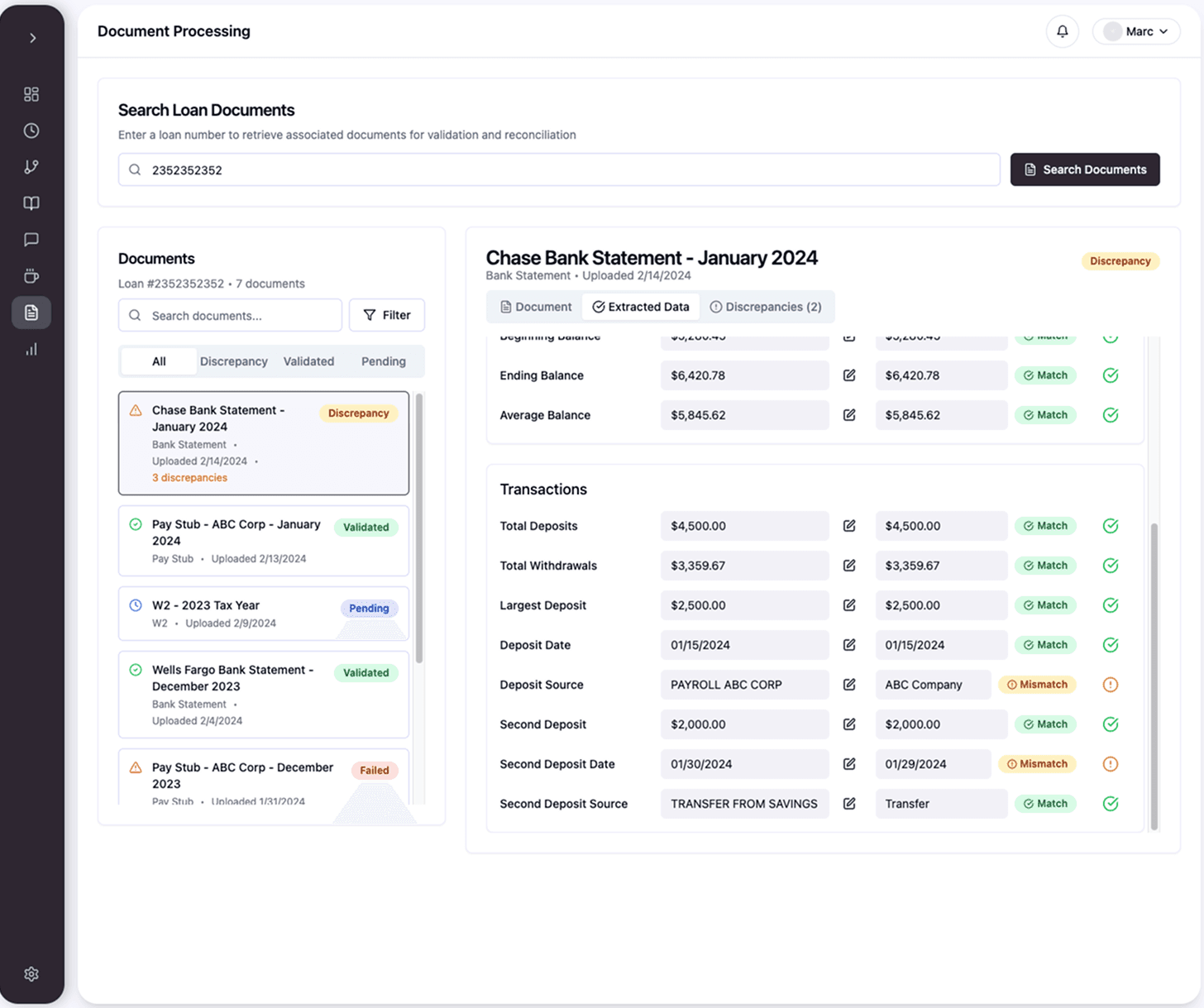
Task: Click the Discrepancy status badge in header
Action: [1120, 261]
